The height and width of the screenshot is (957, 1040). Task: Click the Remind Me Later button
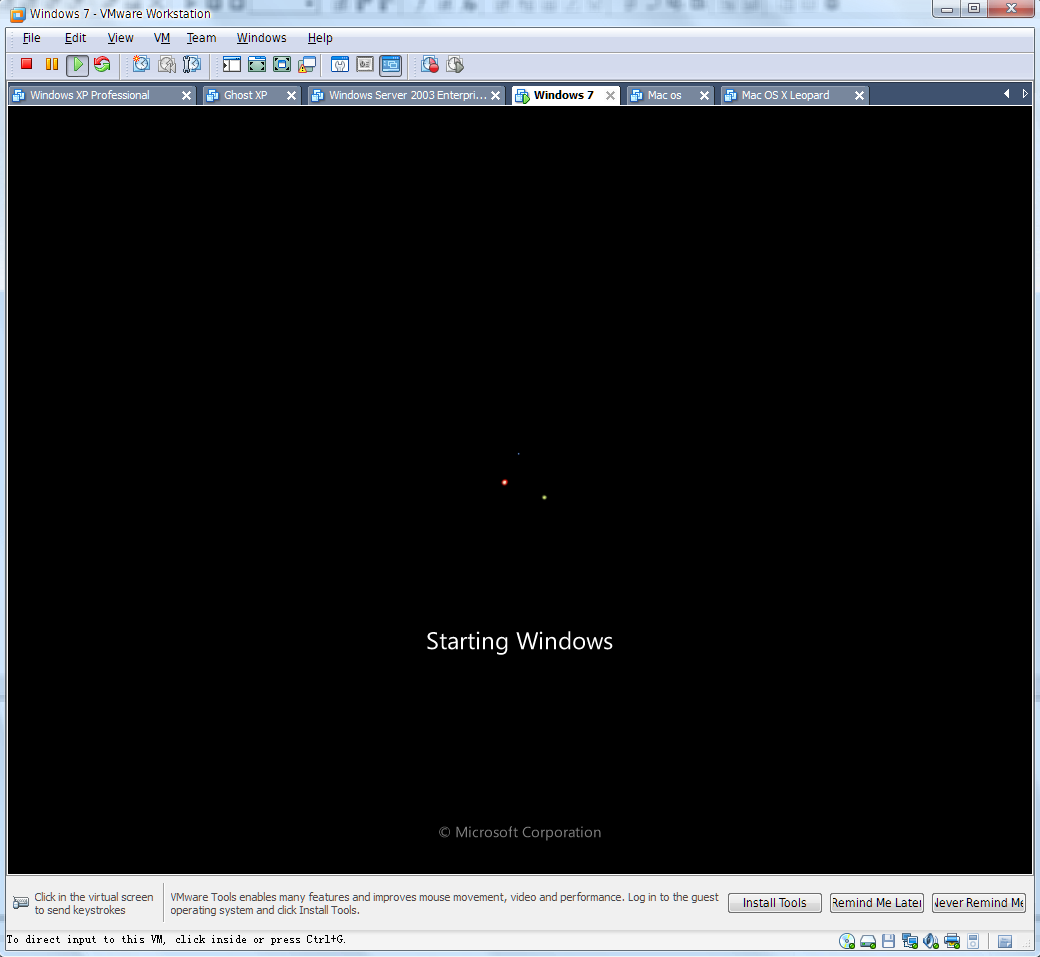[877, 903]
